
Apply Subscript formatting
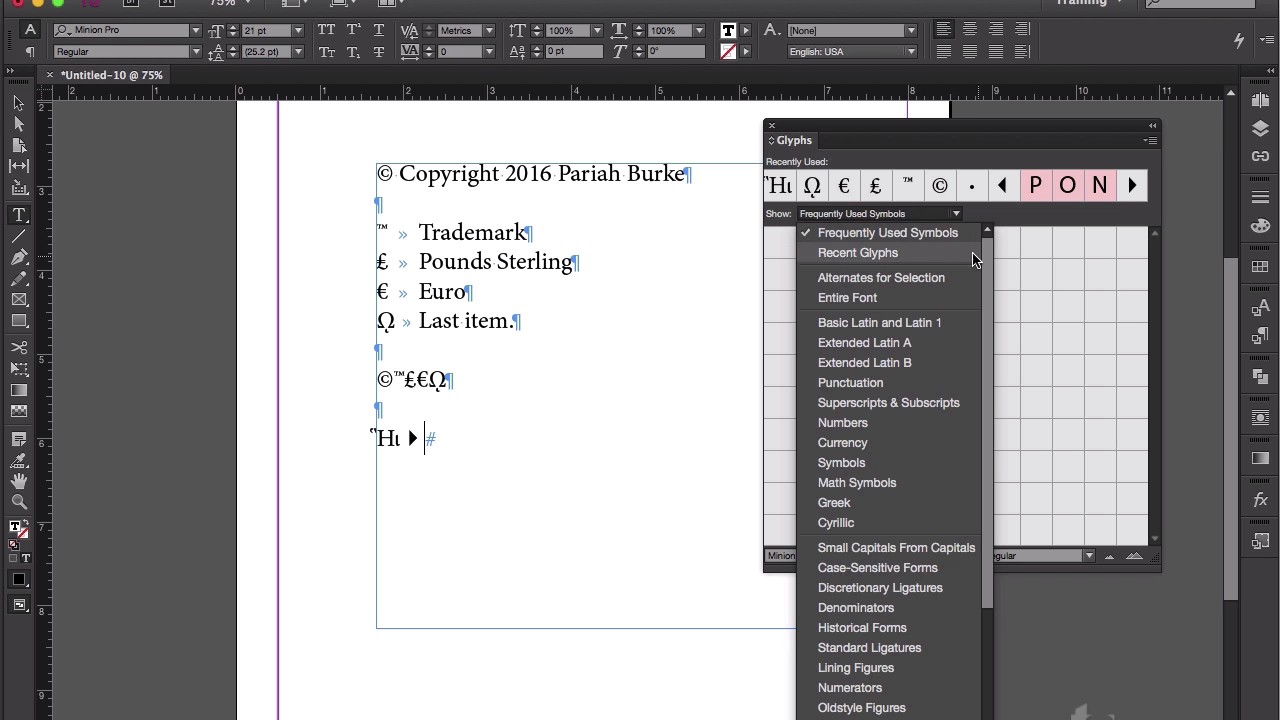(353, 51)
